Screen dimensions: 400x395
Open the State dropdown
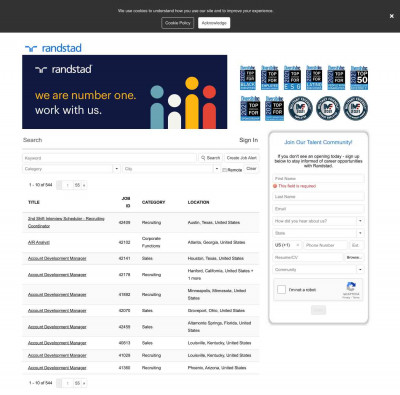pyautogui.click(x=318, y=233)
